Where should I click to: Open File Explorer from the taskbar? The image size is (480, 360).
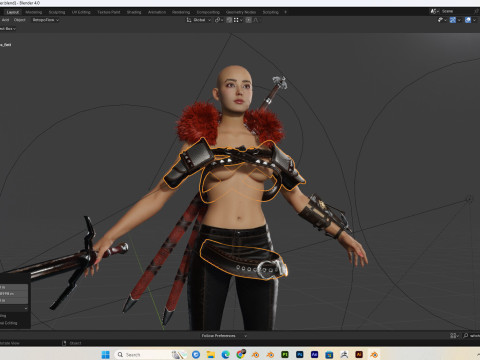click(211, 354)
